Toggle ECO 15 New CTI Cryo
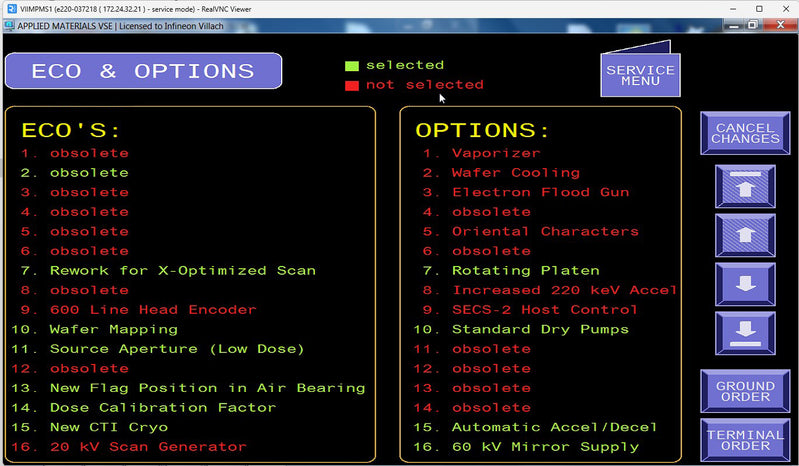The image size is (799, 466). click(89, 427)
